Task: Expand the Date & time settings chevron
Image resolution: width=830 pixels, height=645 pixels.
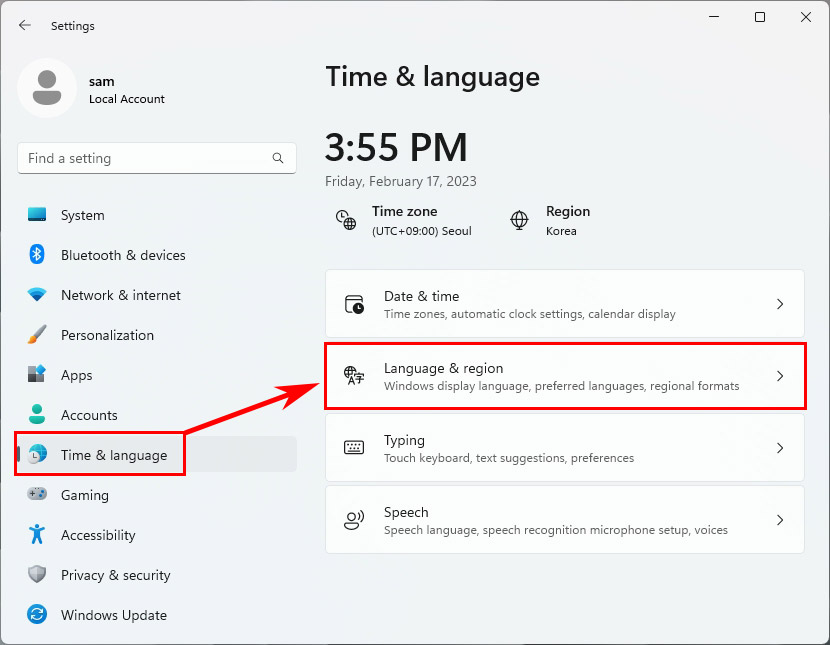Action: pos(780,303)
